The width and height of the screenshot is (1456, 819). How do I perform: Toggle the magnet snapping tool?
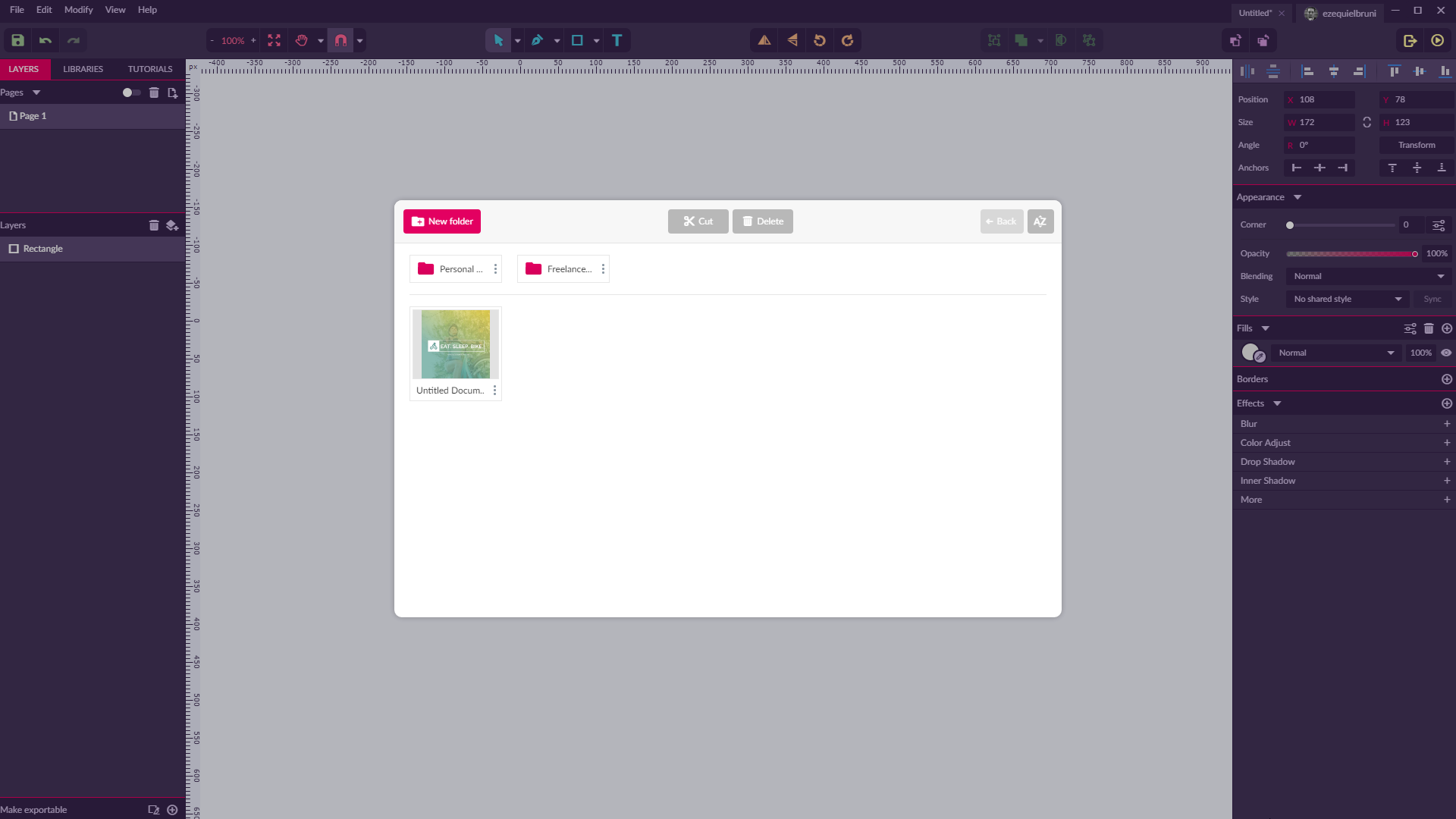[341, 40]
